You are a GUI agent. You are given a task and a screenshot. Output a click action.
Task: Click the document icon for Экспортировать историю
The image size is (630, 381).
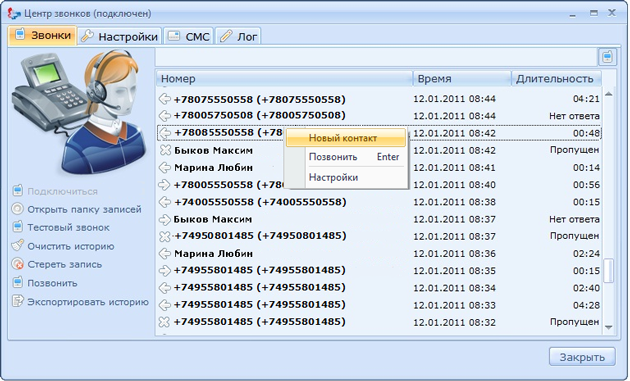click(x=18, y=301)
